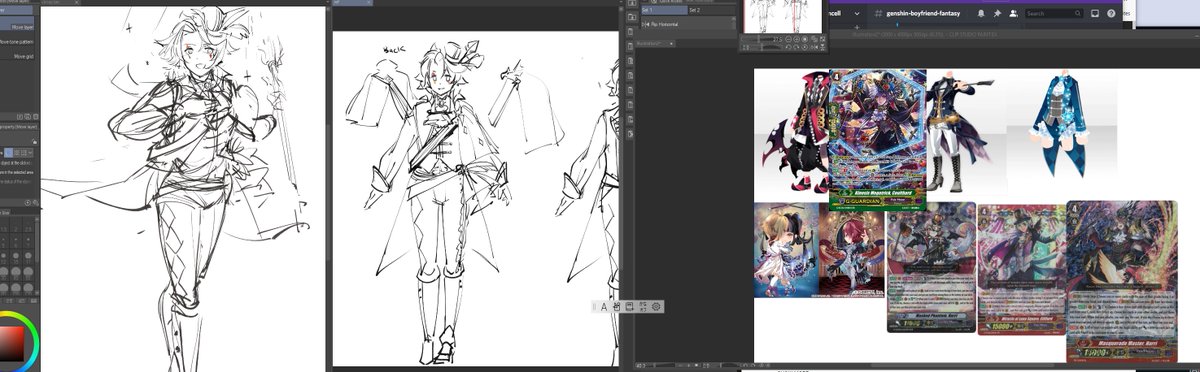This screenshot has height=372, width=1200.
Task: Switch to Set 2 quick access tab
Action: pos(712,10)
